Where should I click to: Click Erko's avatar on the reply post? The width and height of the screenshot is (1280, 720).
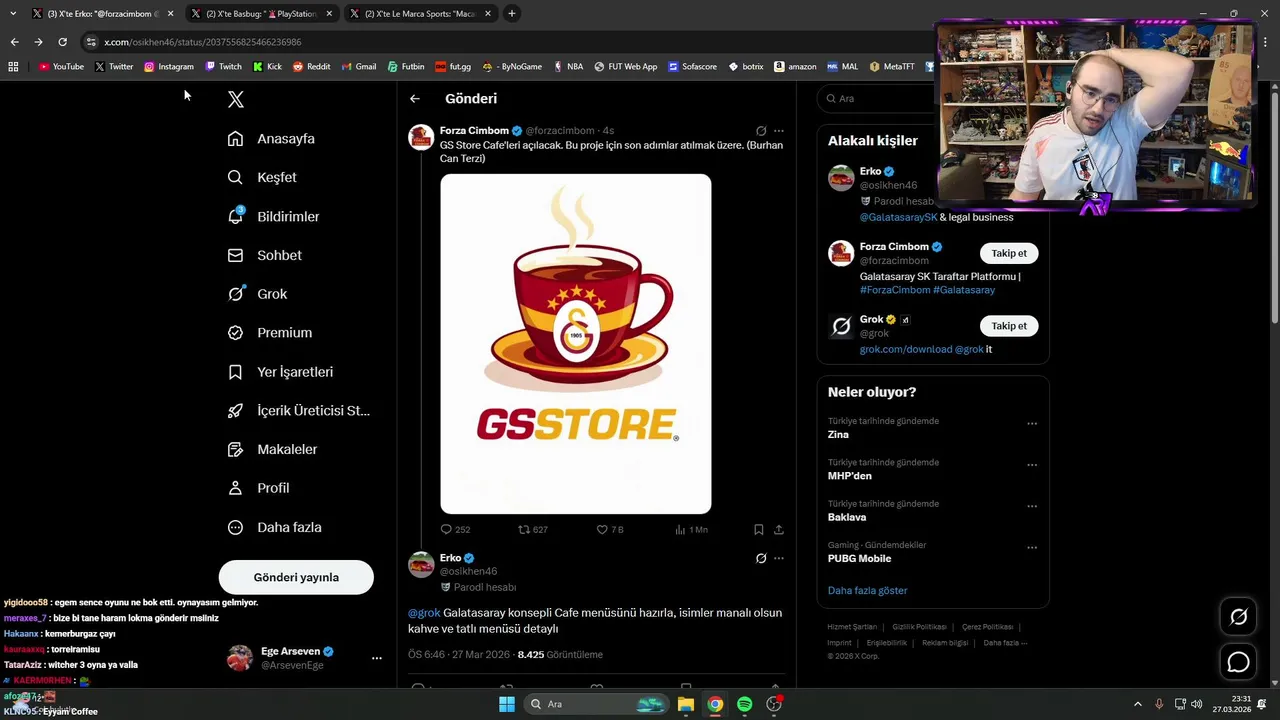click(x=421, y=564)
